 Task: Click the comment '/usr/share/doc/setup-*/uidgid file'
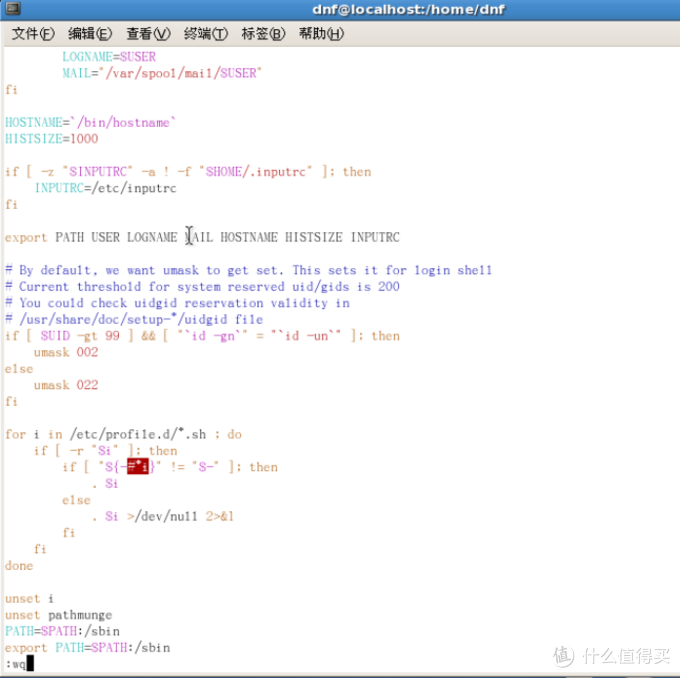134,320
